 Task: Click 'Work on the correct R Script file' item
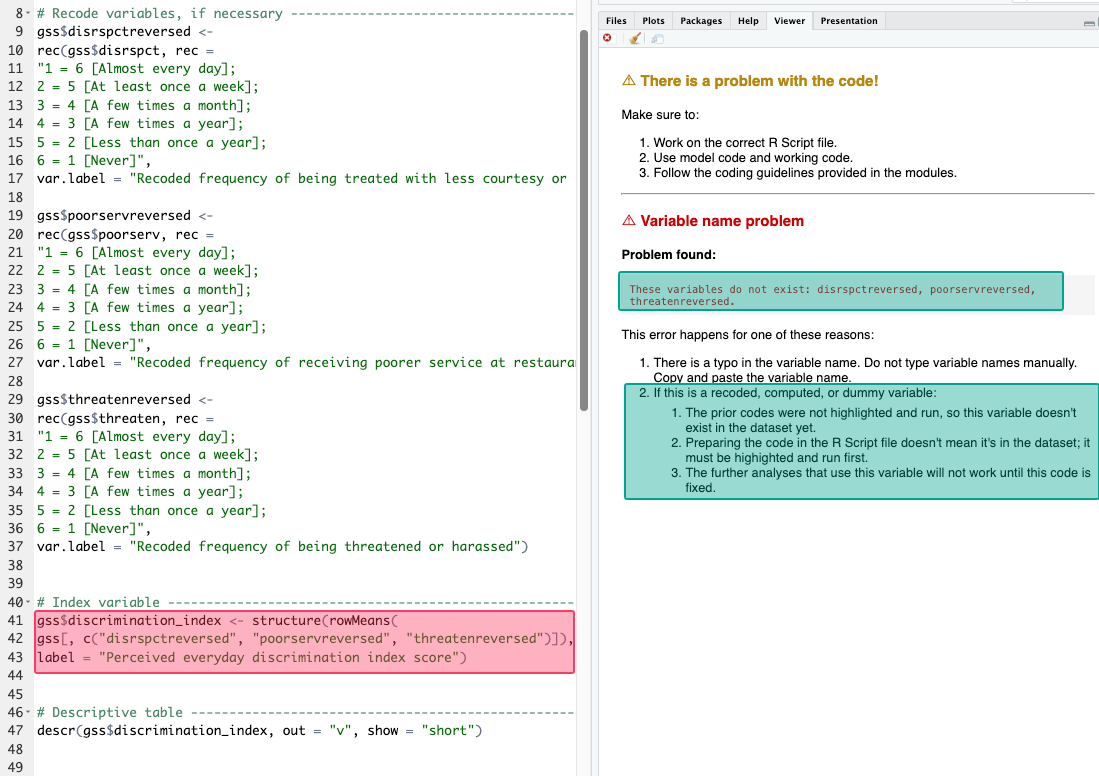click(x=745, y=143)
